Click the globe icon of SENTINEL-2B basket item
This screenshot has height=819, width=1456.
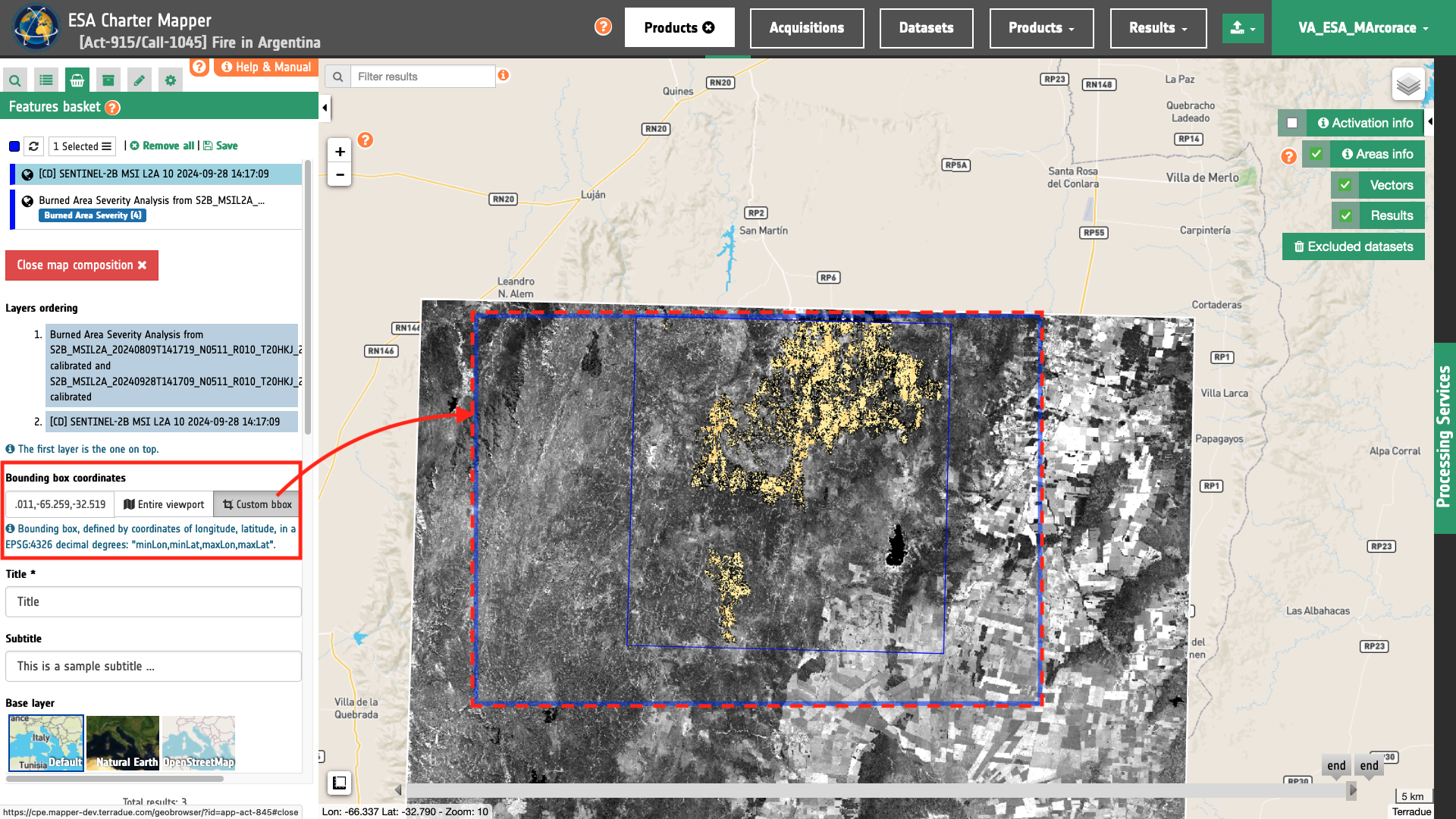(x=27, y=174)
